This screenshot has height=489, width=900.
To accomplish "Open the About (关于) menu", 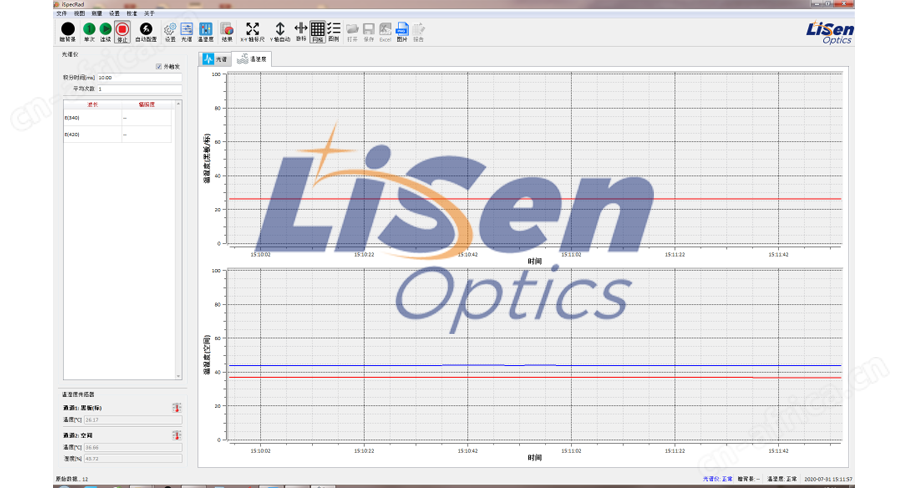I will (149, 13).
